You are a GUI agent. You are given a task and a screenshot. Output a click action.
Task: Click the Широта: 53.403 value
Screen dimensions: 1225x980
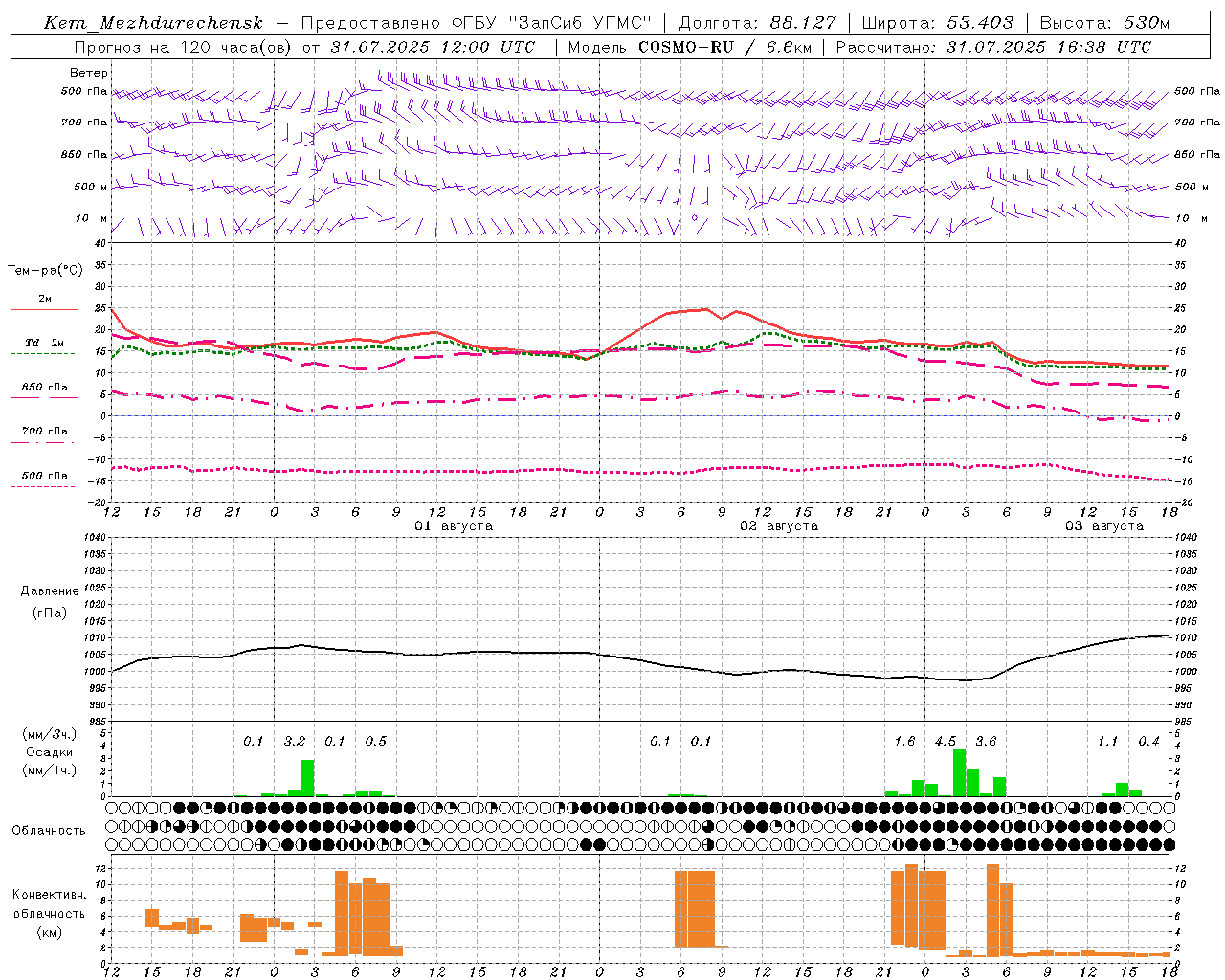click(938, 23)
